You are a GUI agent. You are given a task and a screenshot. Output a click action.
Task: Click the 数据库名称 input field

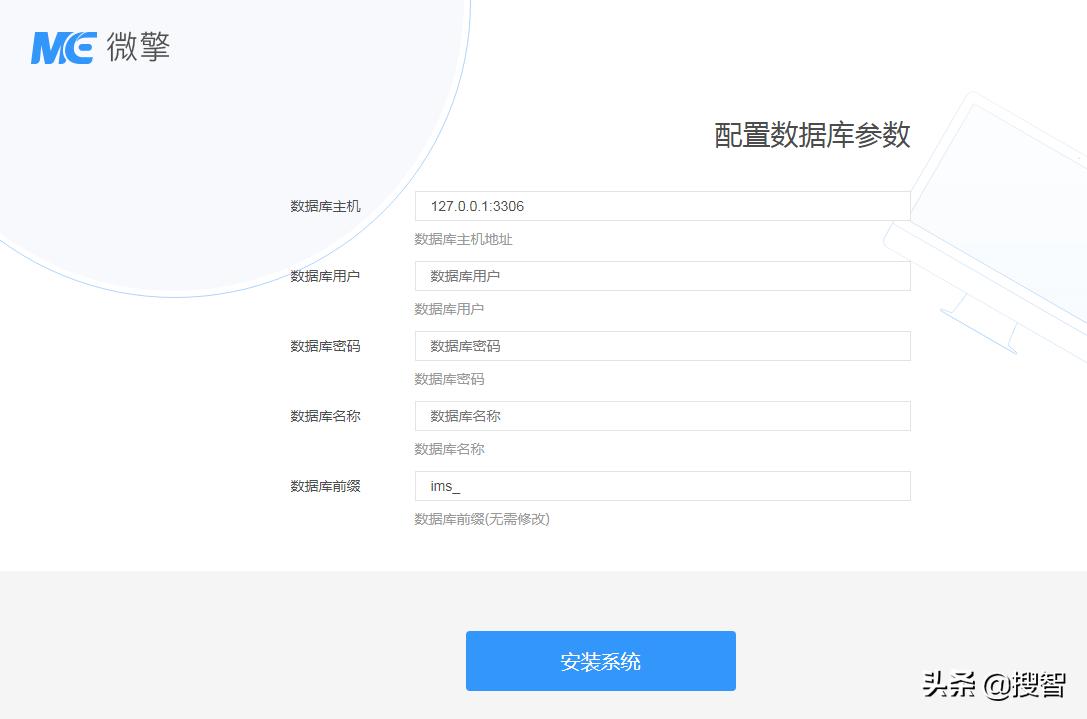pos(662,415)
